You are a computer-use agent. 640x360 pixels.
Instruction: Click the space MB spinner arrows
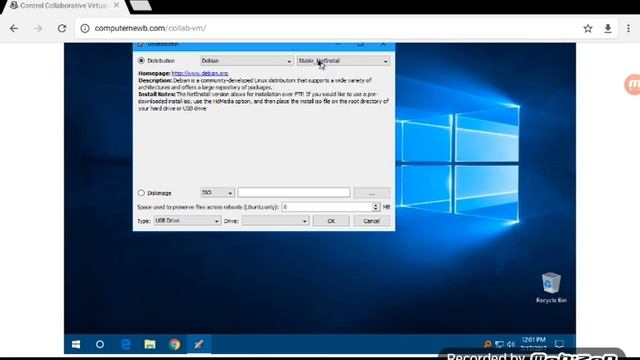(376, 207)
